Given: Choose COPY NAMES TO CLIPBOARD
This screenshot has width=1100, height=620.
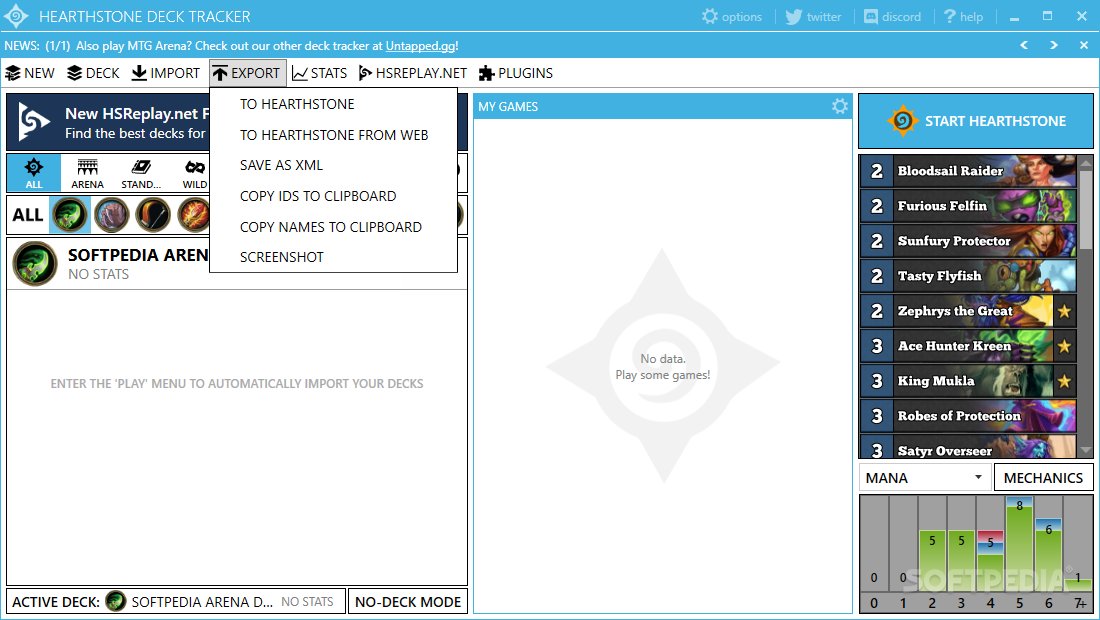Looking at the screenshot, I should pos(333,227).
